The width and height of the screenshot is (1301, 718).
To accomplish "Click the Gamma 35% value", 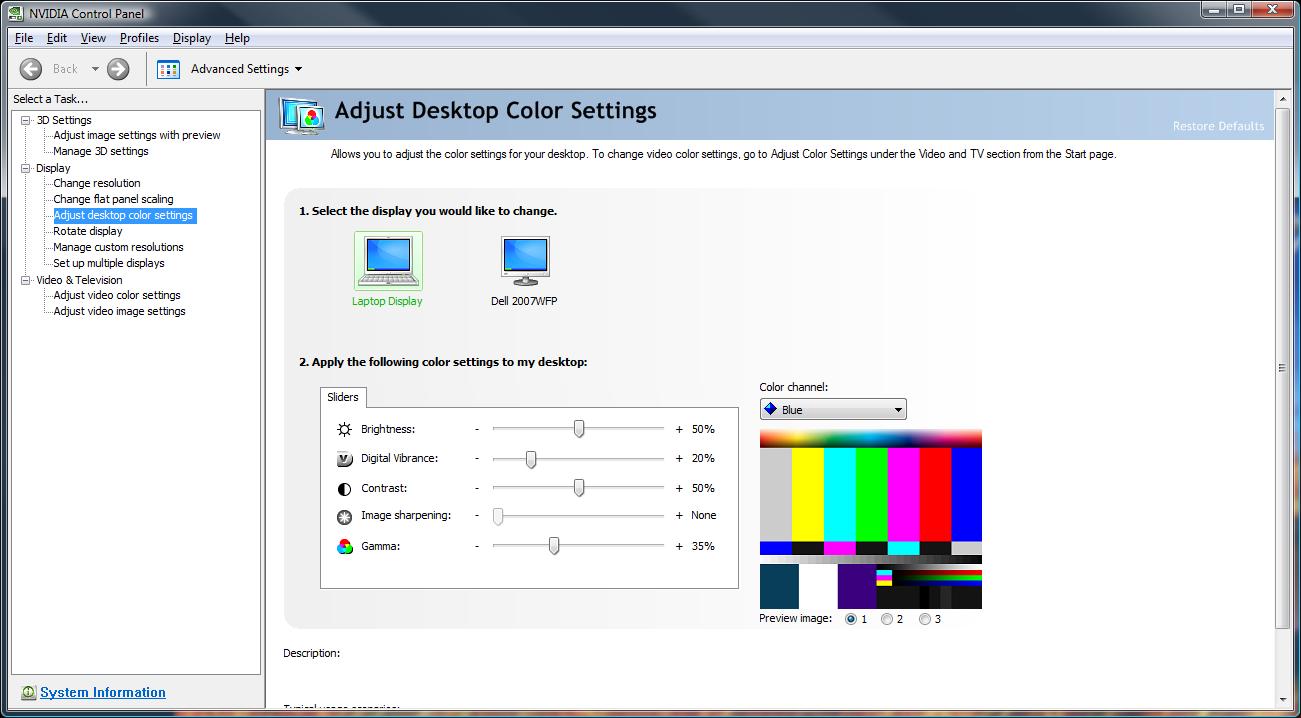I will point(703,546).
